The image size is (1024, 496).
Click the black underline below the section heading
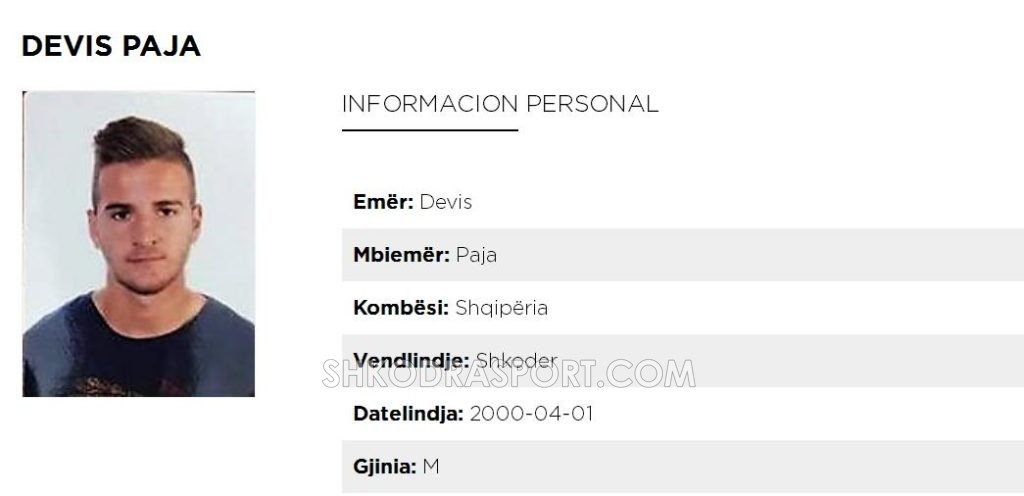(x=430, y=130)
